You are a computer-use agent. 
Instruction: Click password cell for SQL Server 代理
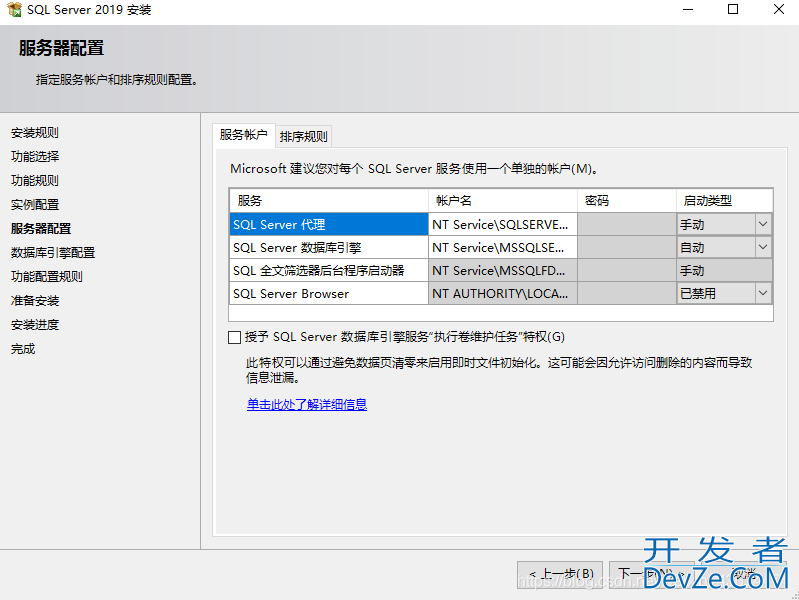click(x=627, y=224)
